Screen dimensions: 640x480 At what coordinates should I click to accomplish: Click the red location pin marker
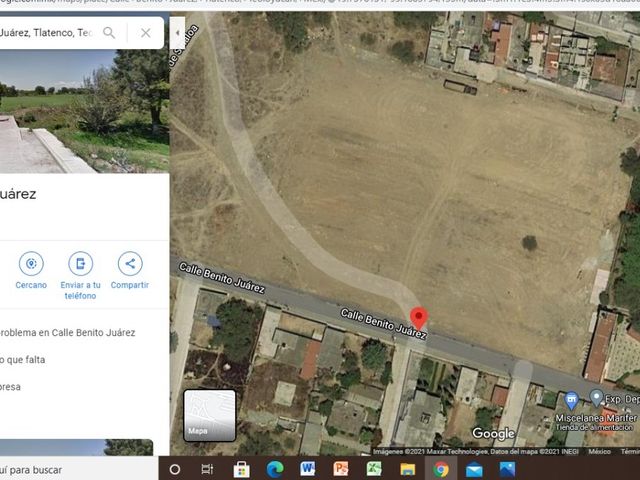point(418,318)
